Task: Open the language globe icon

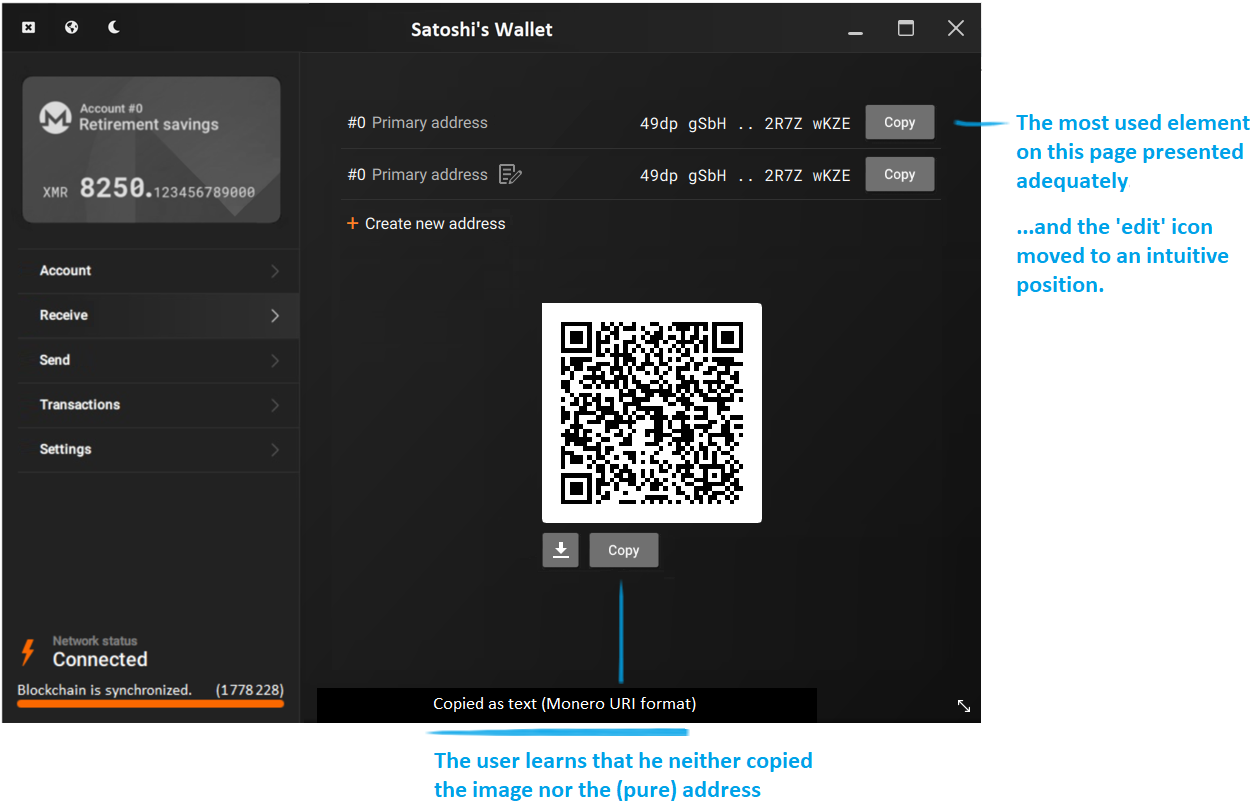Action: coord(72,28)
